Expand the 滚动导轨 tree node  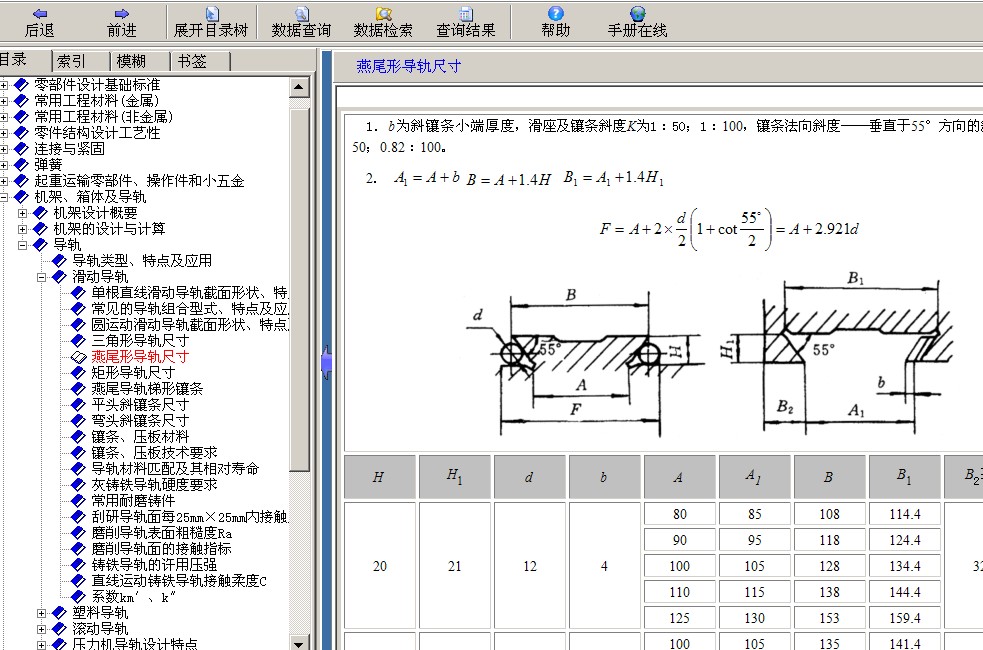coord(41,629)
